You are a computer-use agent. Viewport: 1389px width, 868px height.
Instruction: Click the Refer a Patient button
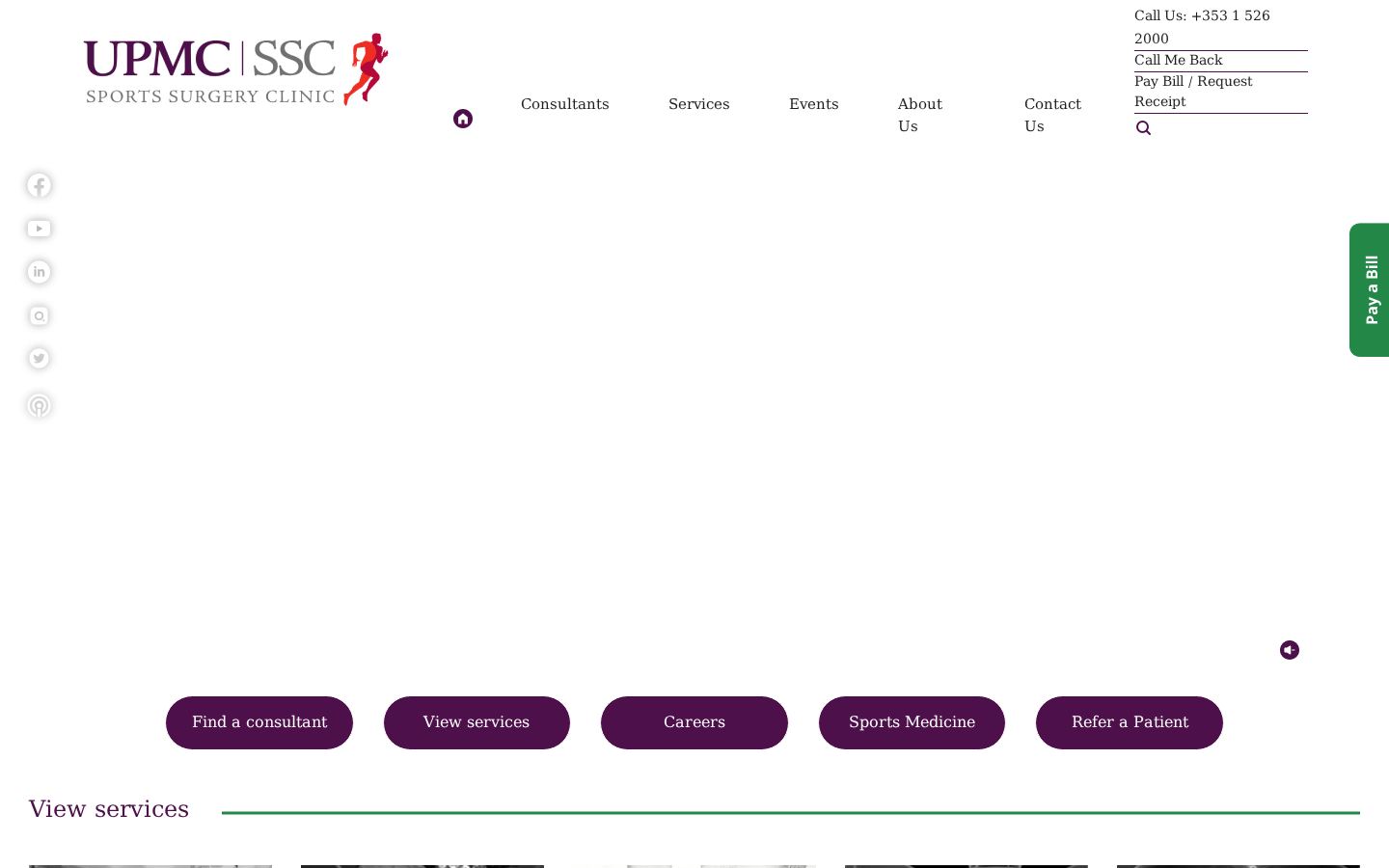click(1130, 722)
